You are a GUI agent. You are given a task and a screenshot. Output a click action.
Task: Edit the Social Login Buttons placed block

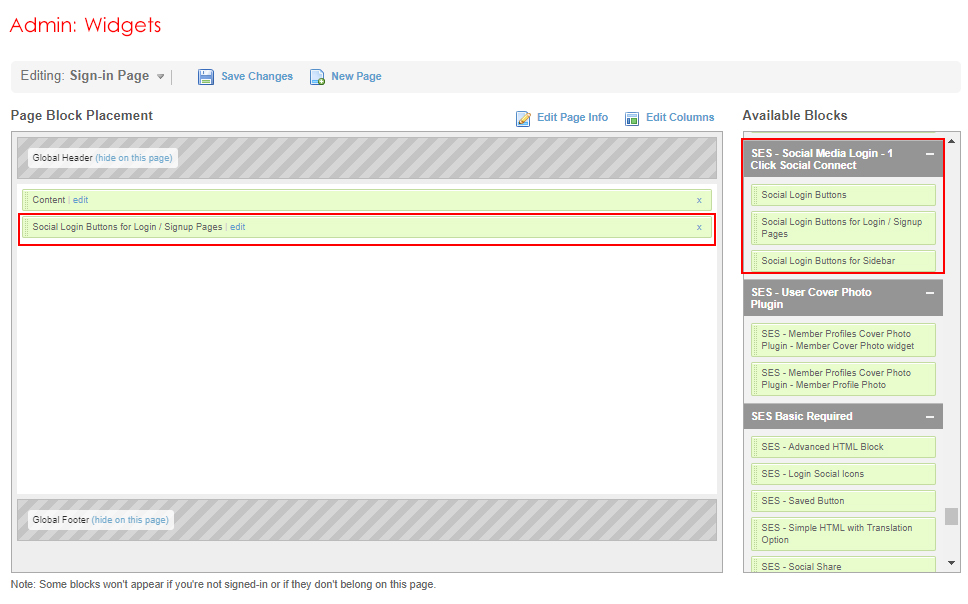coord(237,227)
